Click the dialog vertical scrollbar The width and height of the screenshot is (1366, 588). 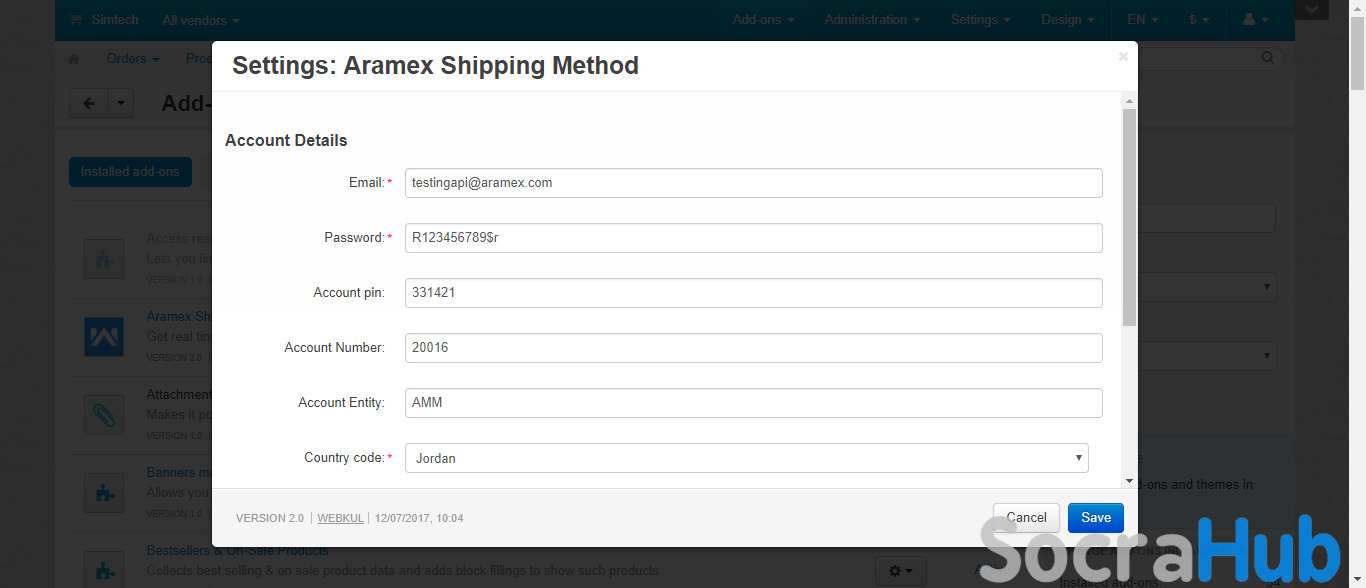(1129, 217)
